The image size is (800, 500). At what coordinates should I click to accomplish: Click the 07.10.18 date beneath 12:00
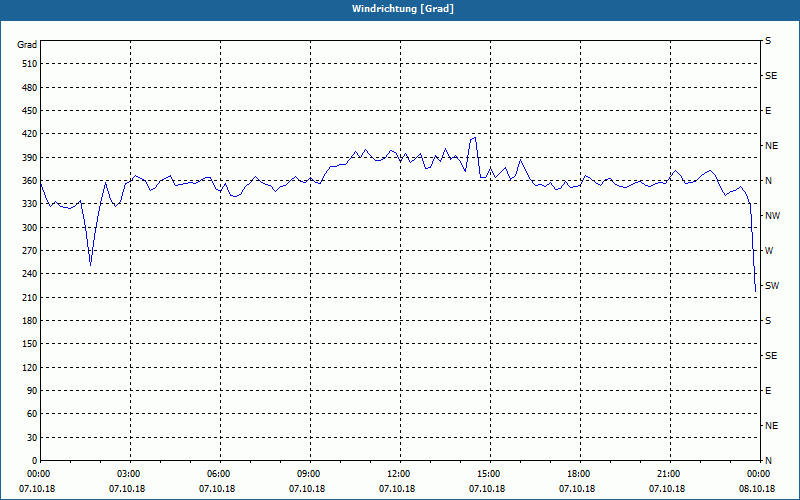click(x=396, y=489)
